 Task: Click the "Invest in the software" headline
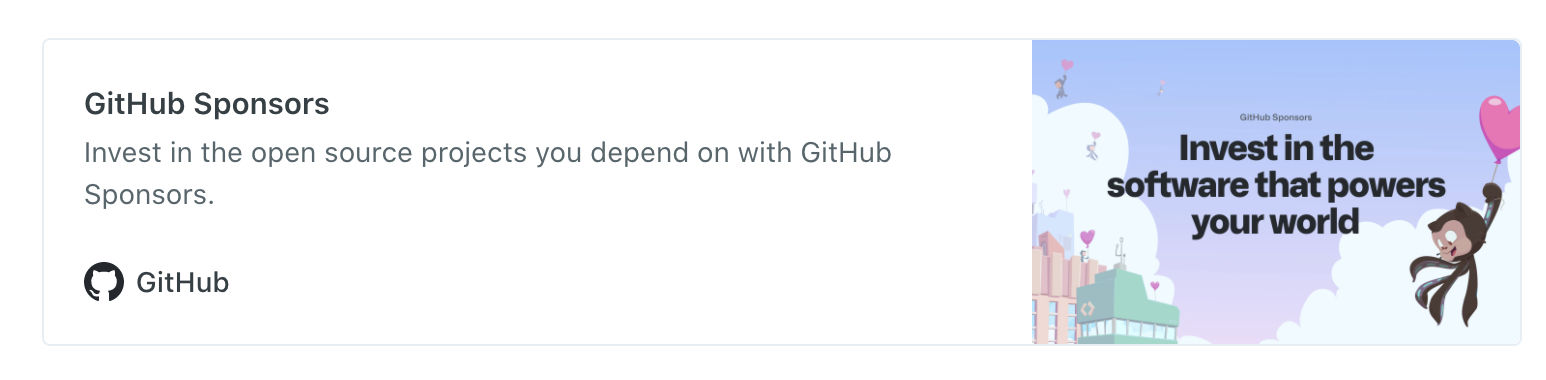[1276, 186]
